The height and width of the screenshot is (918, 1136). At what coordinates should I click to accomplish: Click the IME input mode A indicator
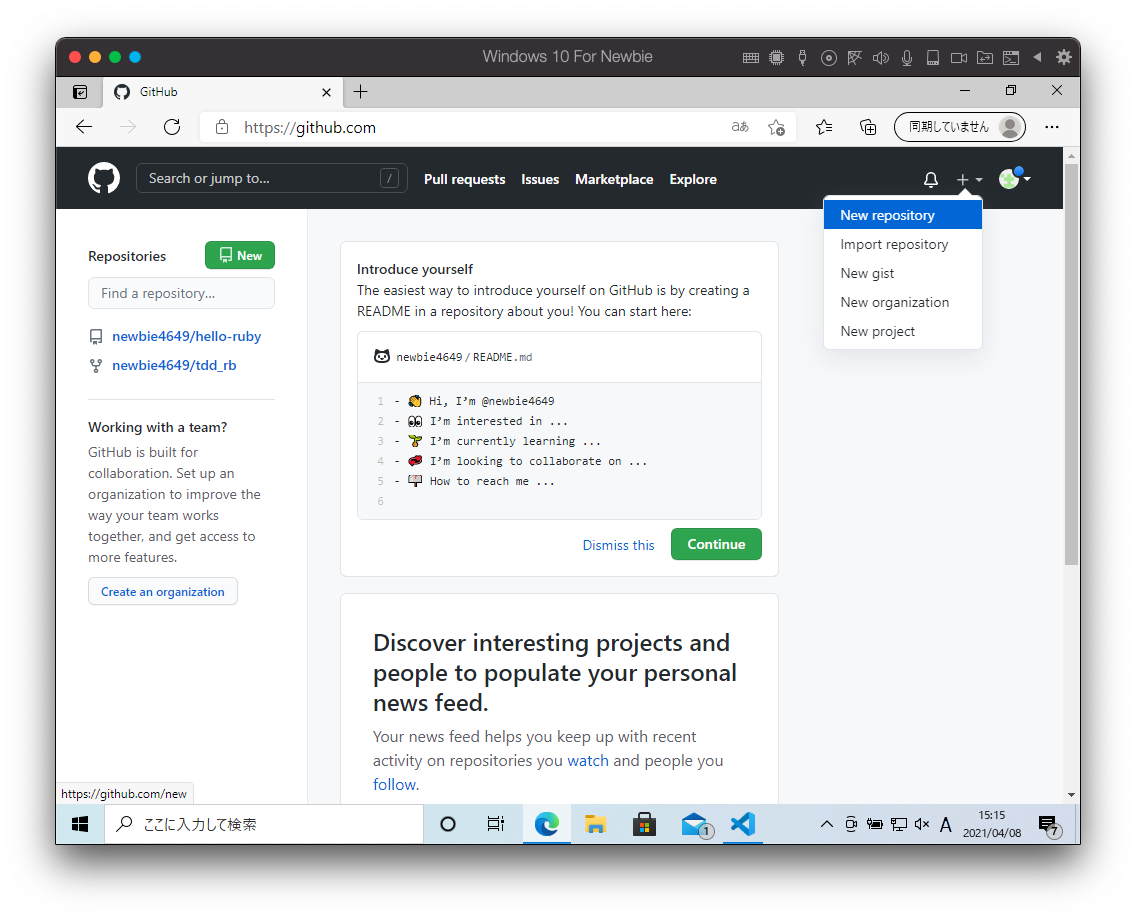click(945, 825)
